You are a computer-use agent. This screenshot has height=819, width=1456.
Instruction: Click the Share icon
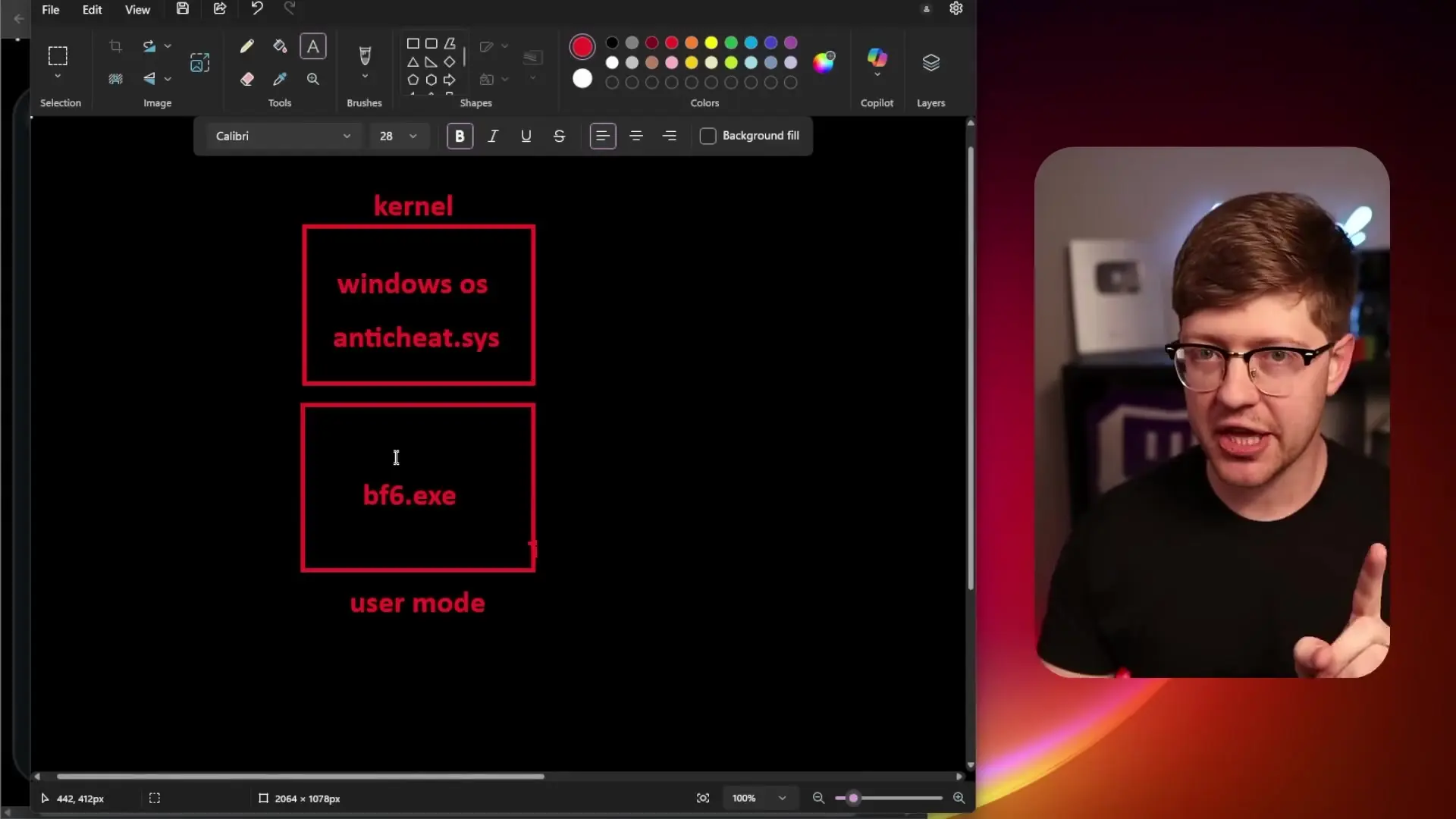click(220, 9)
